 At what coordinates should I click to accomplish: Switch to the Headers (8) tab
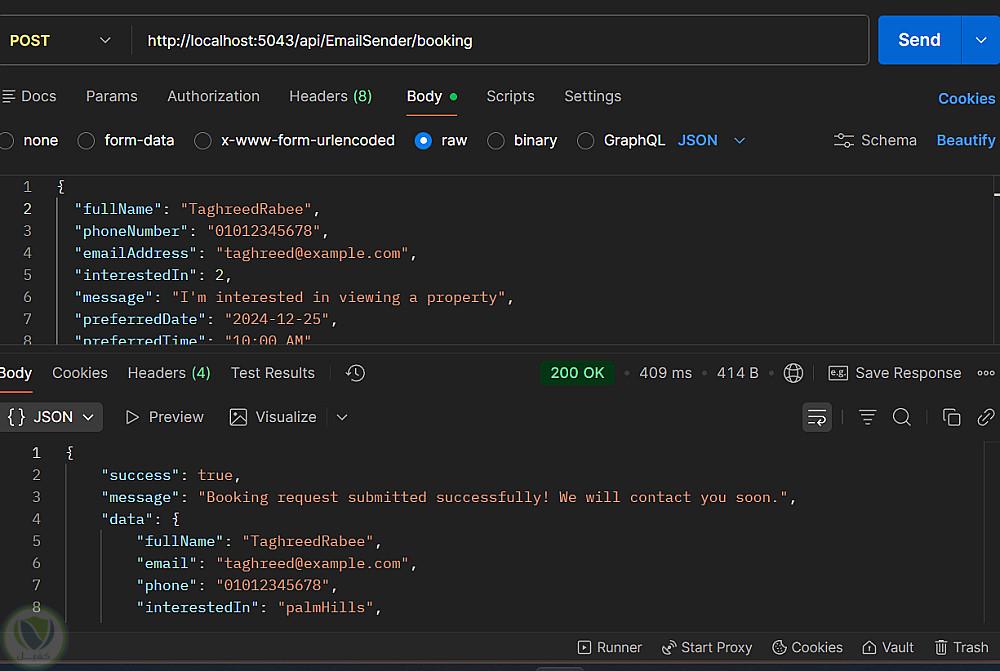330,97
